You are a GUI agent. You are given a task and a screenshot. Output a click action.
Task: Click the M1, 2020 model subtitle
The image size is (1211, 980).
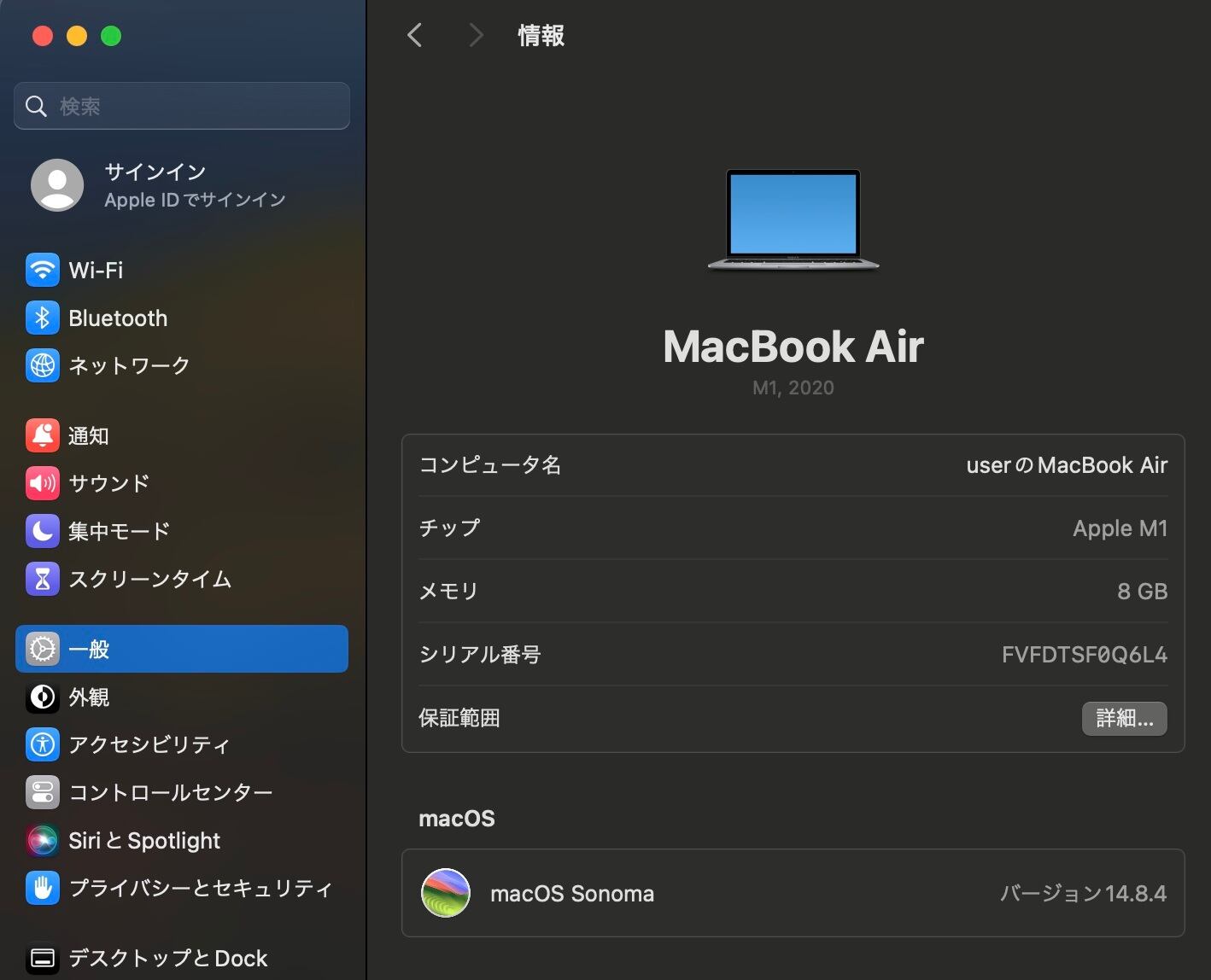pos(793,388)
